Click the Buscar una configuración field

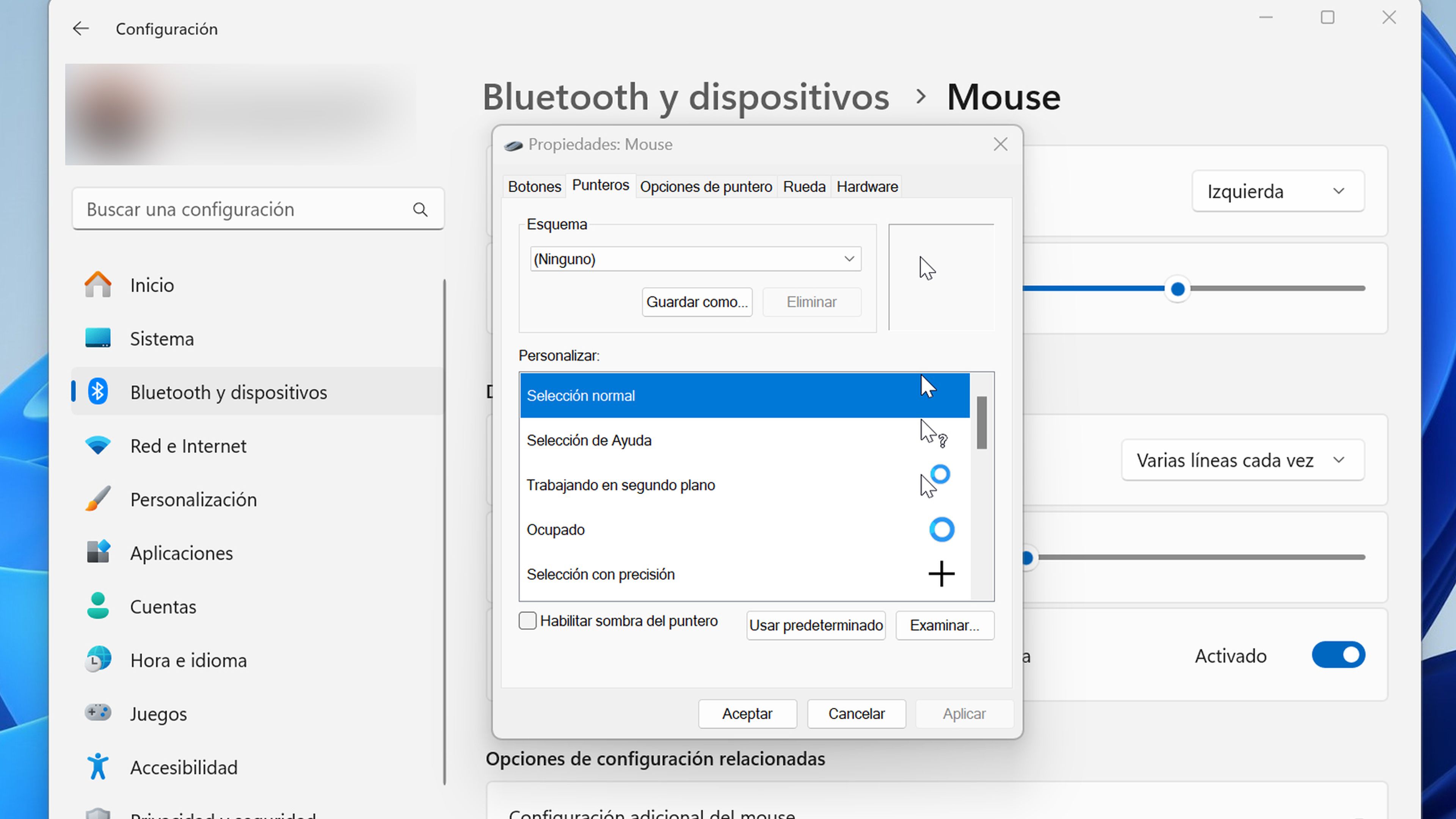pyautogui.click(x=258, y=209)
